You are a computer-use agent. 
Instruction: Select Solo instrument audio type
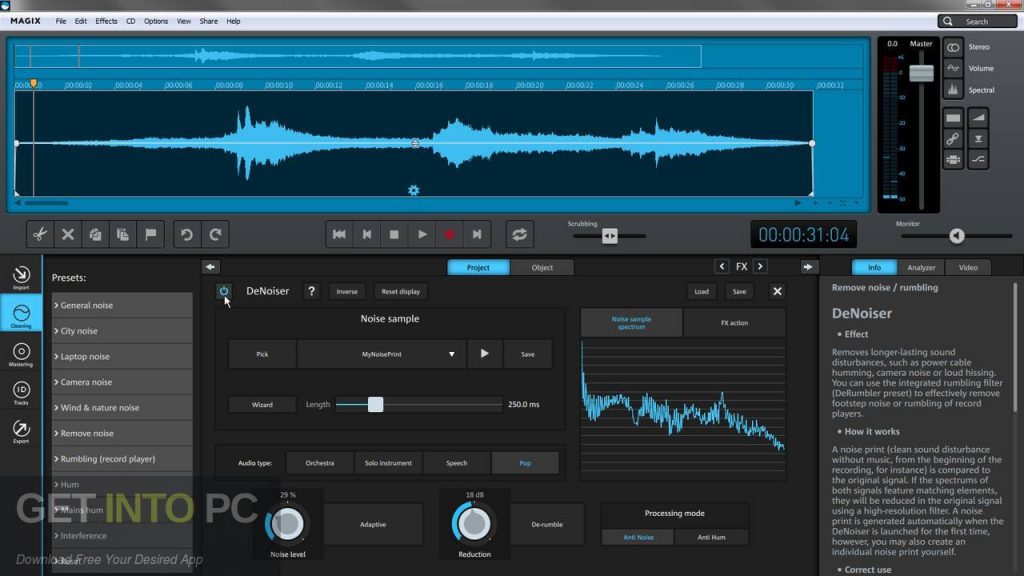click(x=388, y=463)
